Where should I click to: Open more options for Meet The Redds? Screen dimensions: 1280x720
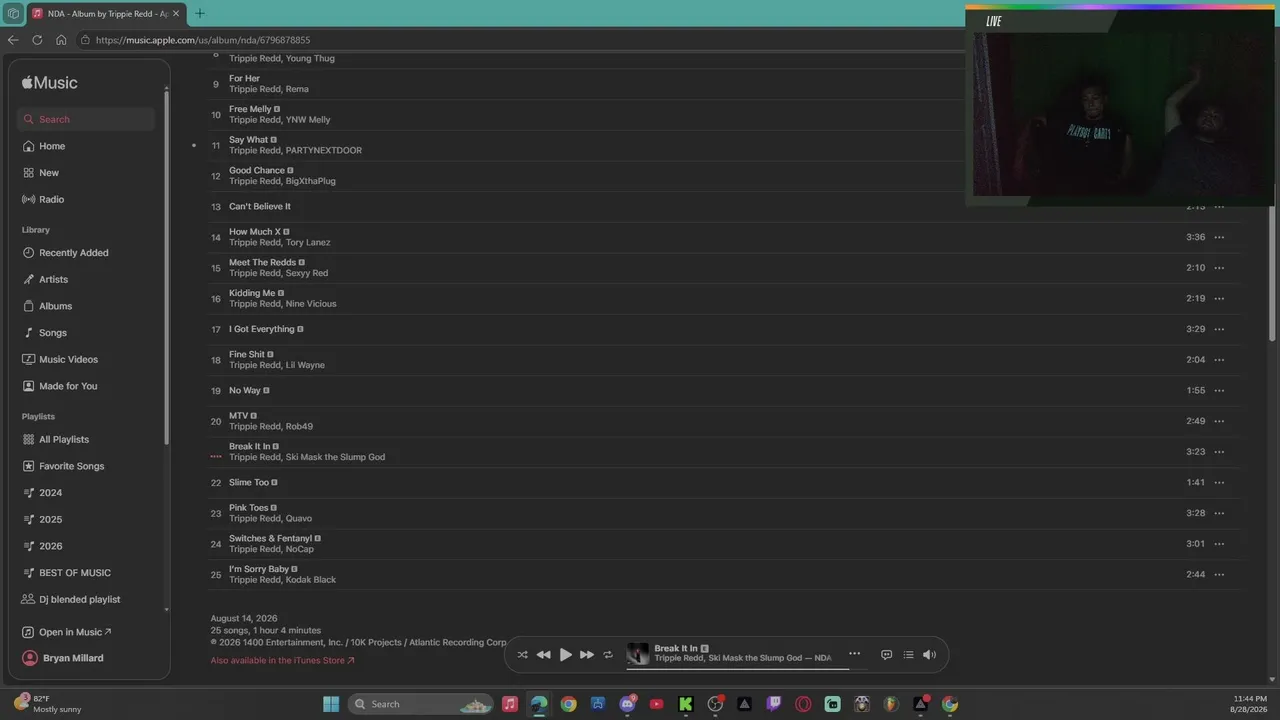click(x=1219, y=268)
